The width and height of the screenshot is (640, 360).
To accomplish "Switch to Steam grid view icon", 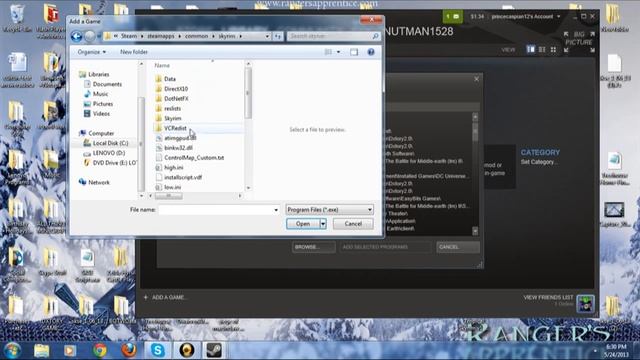I will tap(553, 49).
